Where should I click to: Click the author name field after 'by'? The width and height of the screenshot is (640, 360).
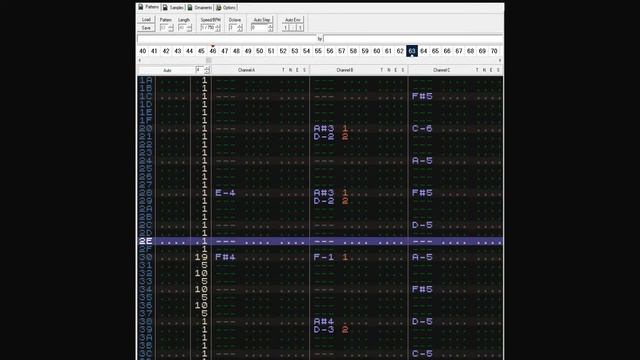(413, 39)
